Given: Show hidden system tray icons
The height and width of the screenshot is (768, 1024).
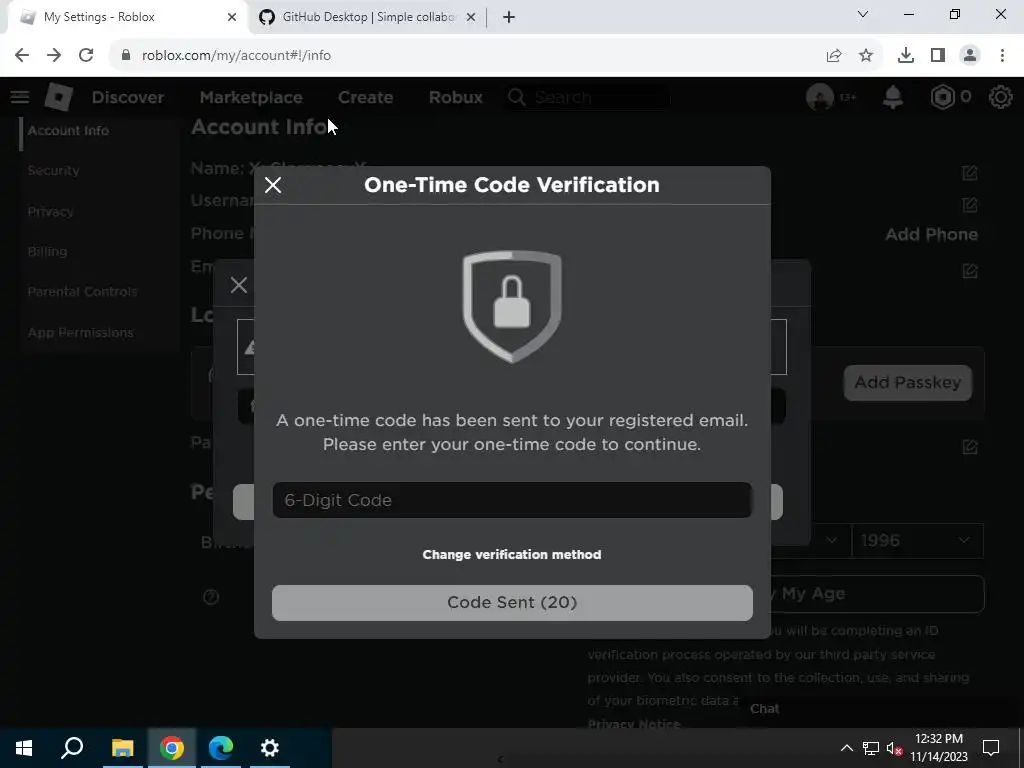Looking at the screenshot, I should pos(846,748).
